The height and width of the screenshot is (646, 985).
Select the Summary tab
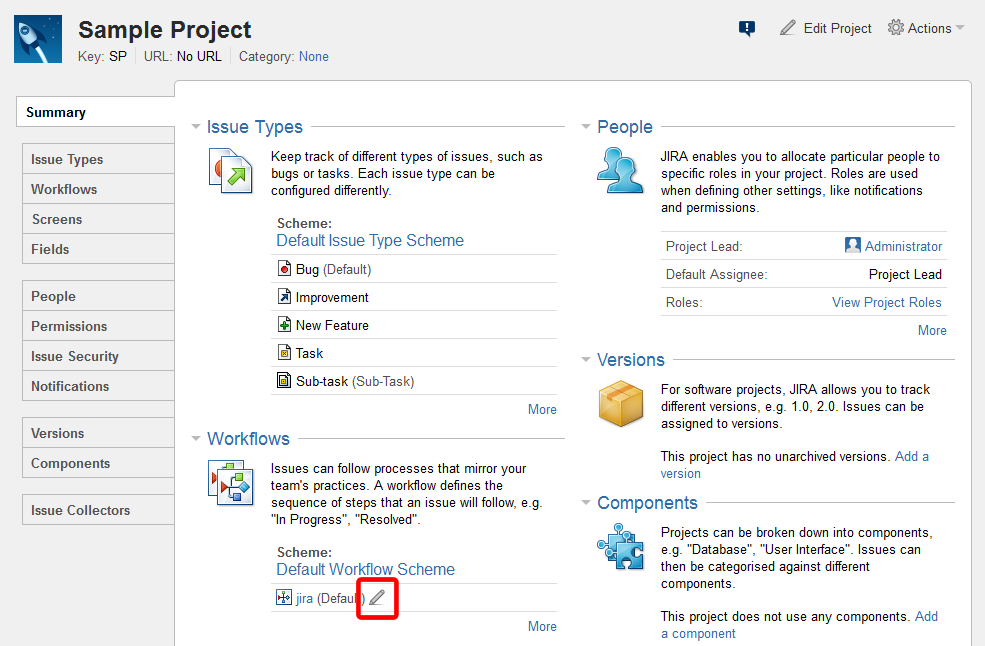click(x=95, y=112)
